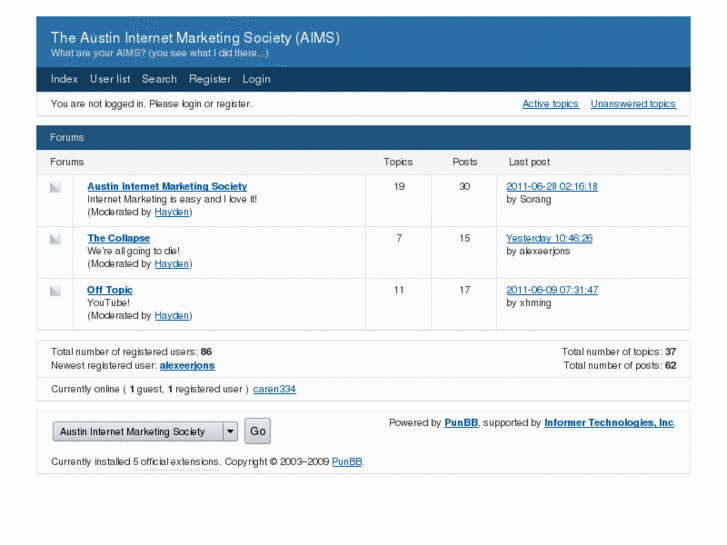
Task: Open the Register page
Action: coord(210,79)
